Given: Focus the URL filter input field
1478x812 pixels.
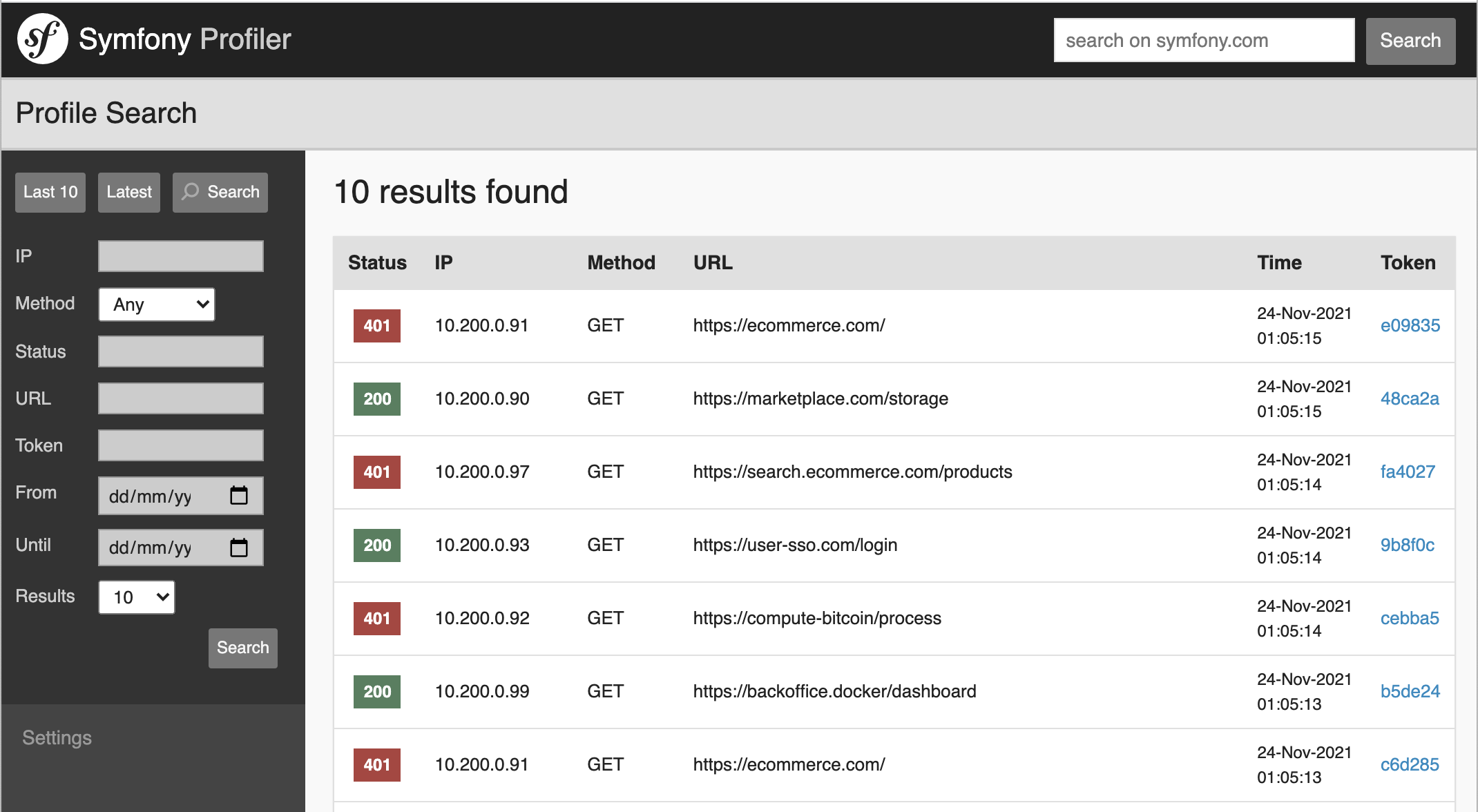Looking at the screenshot, I should click(x=181, y=398).
